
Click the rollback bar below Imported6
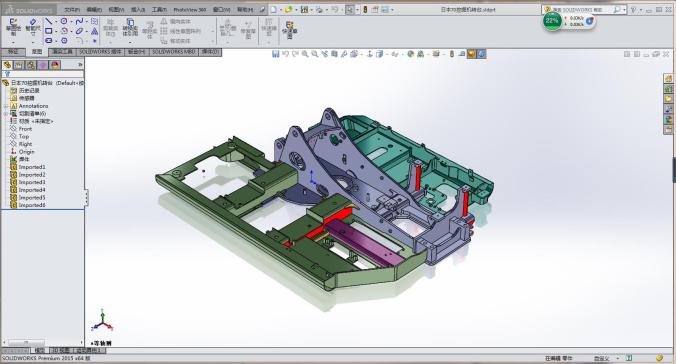42,210
